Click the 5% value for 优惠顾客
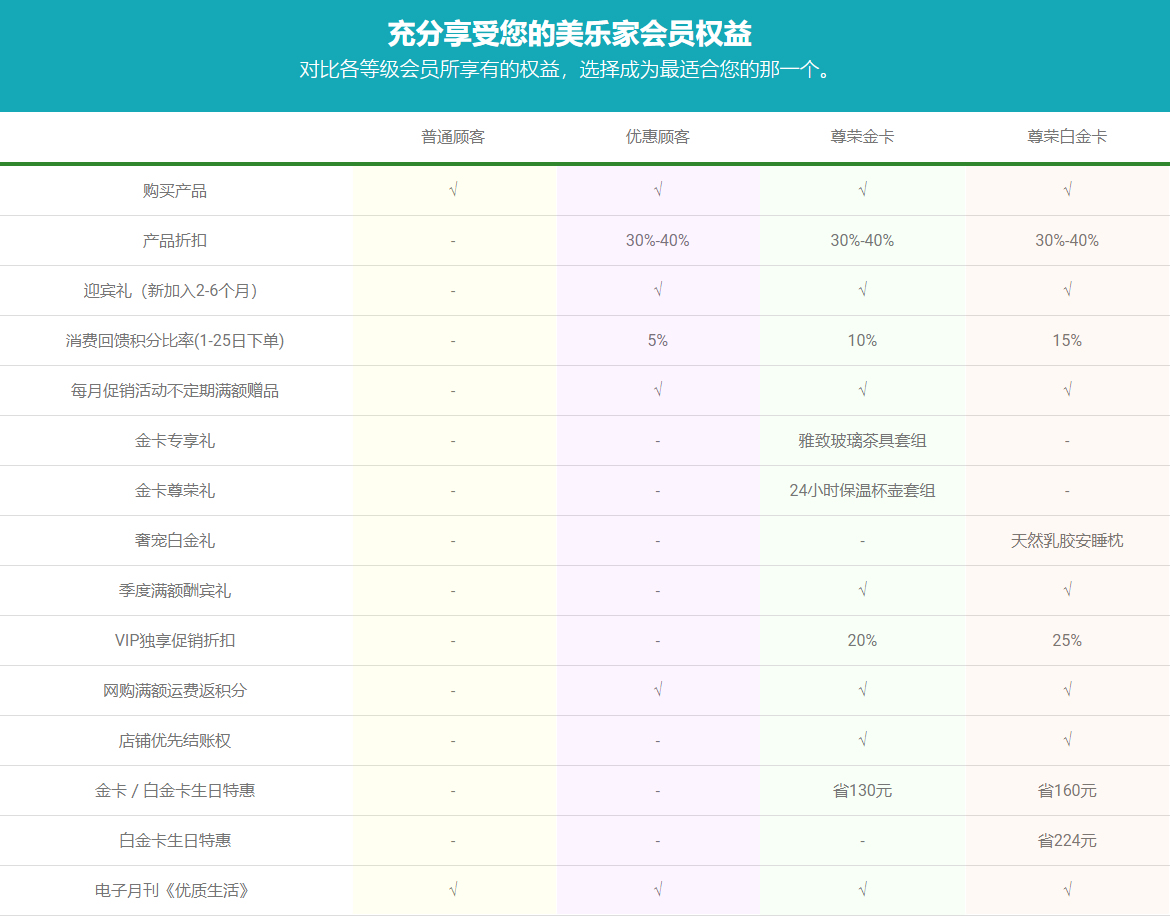The image size is (1170, 916). tap(657, 341)
